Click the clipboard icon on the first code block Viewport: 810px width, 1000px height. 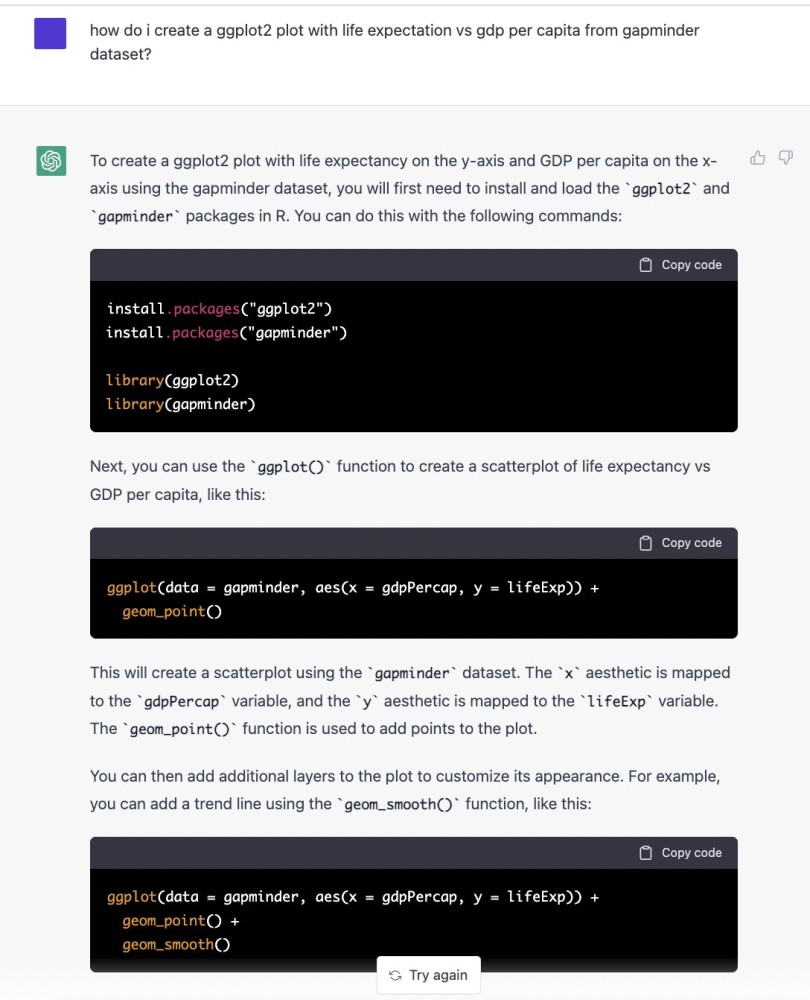pos(643,264)
